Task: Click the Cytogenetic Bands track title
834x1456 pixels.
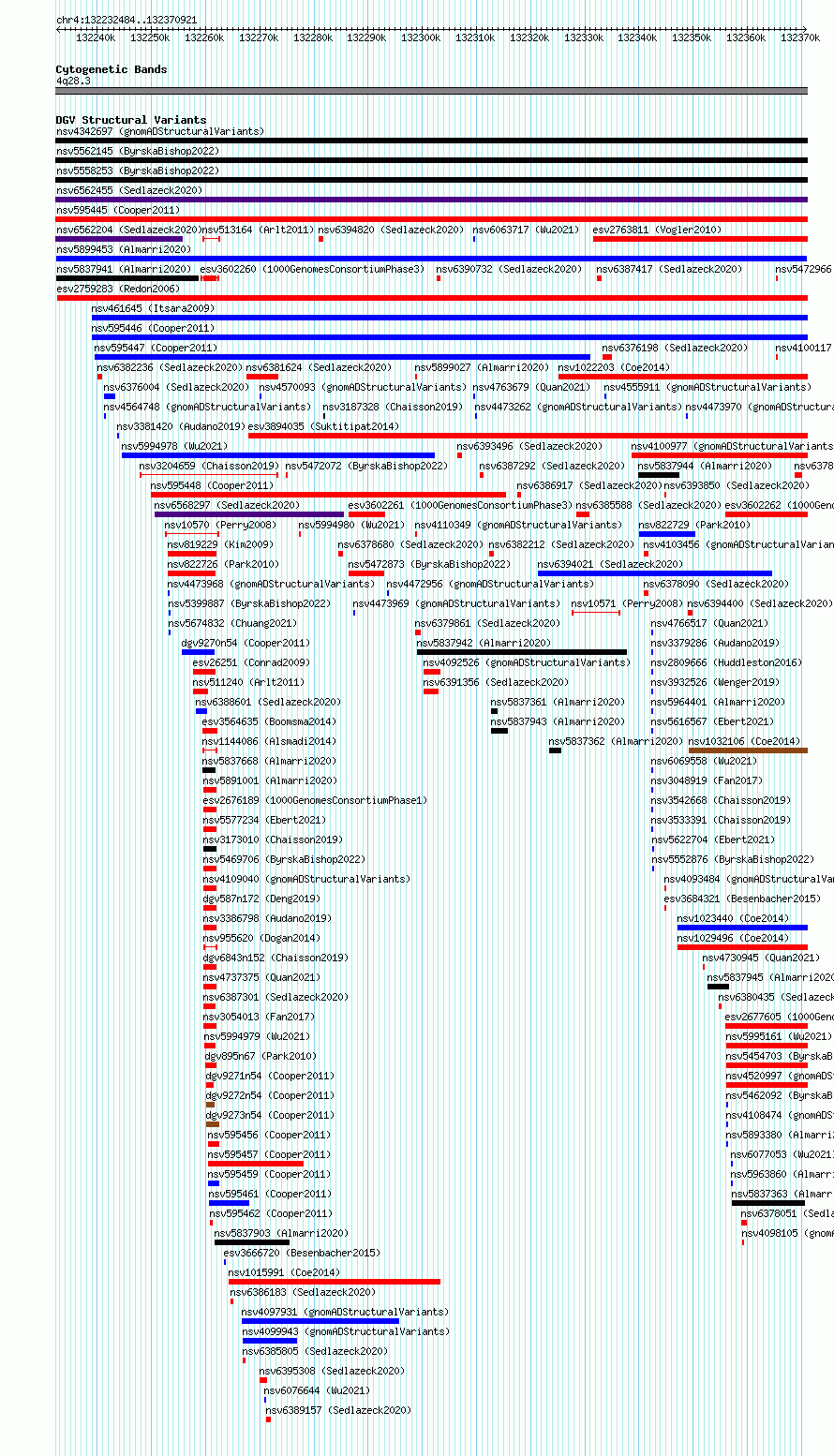Action: 112,69
